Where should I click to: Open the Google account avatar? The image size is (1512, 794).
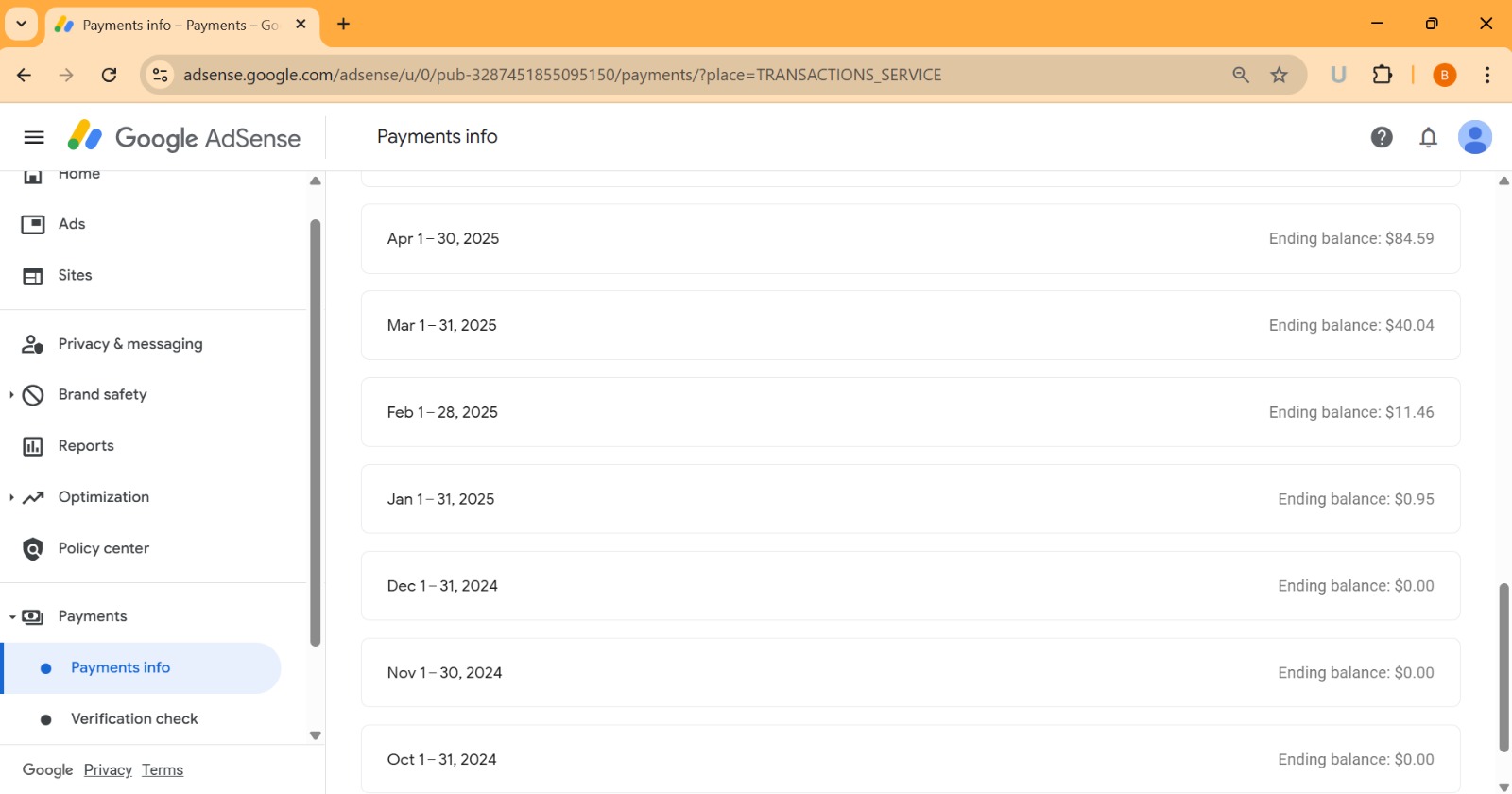point(1474,137)
